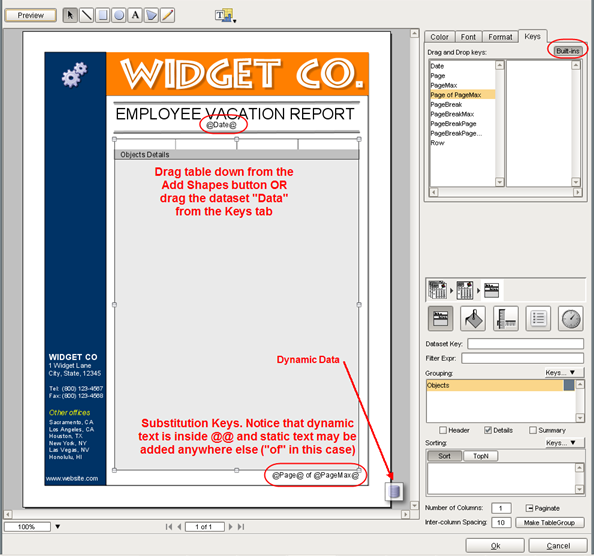
Task: Select the Pencil drawing tool
Action: tap(167, 15)
